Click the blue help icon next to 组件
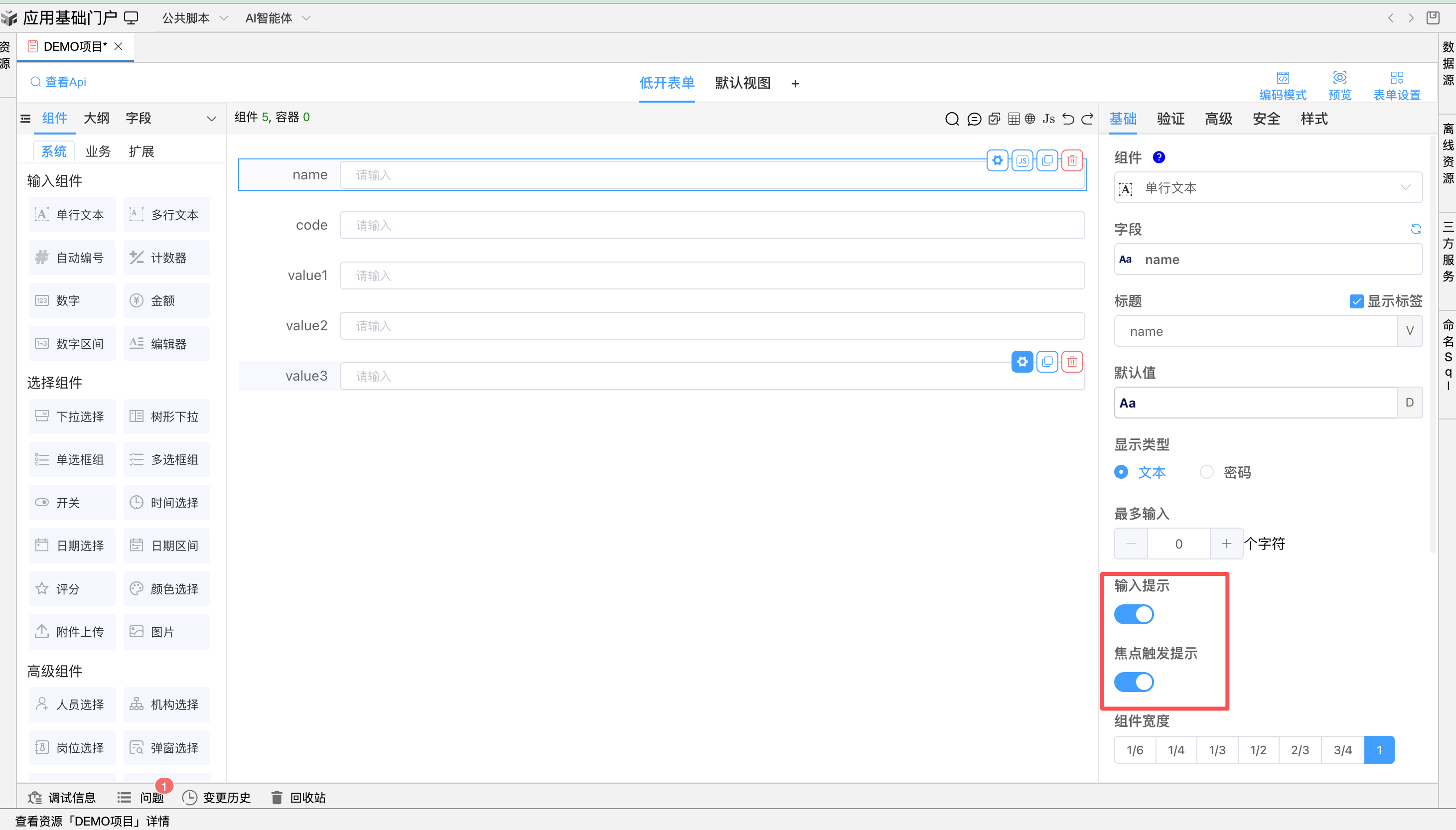This screenshot has height=830, width=1456. pyautogui.click(x=1159, y=157)
